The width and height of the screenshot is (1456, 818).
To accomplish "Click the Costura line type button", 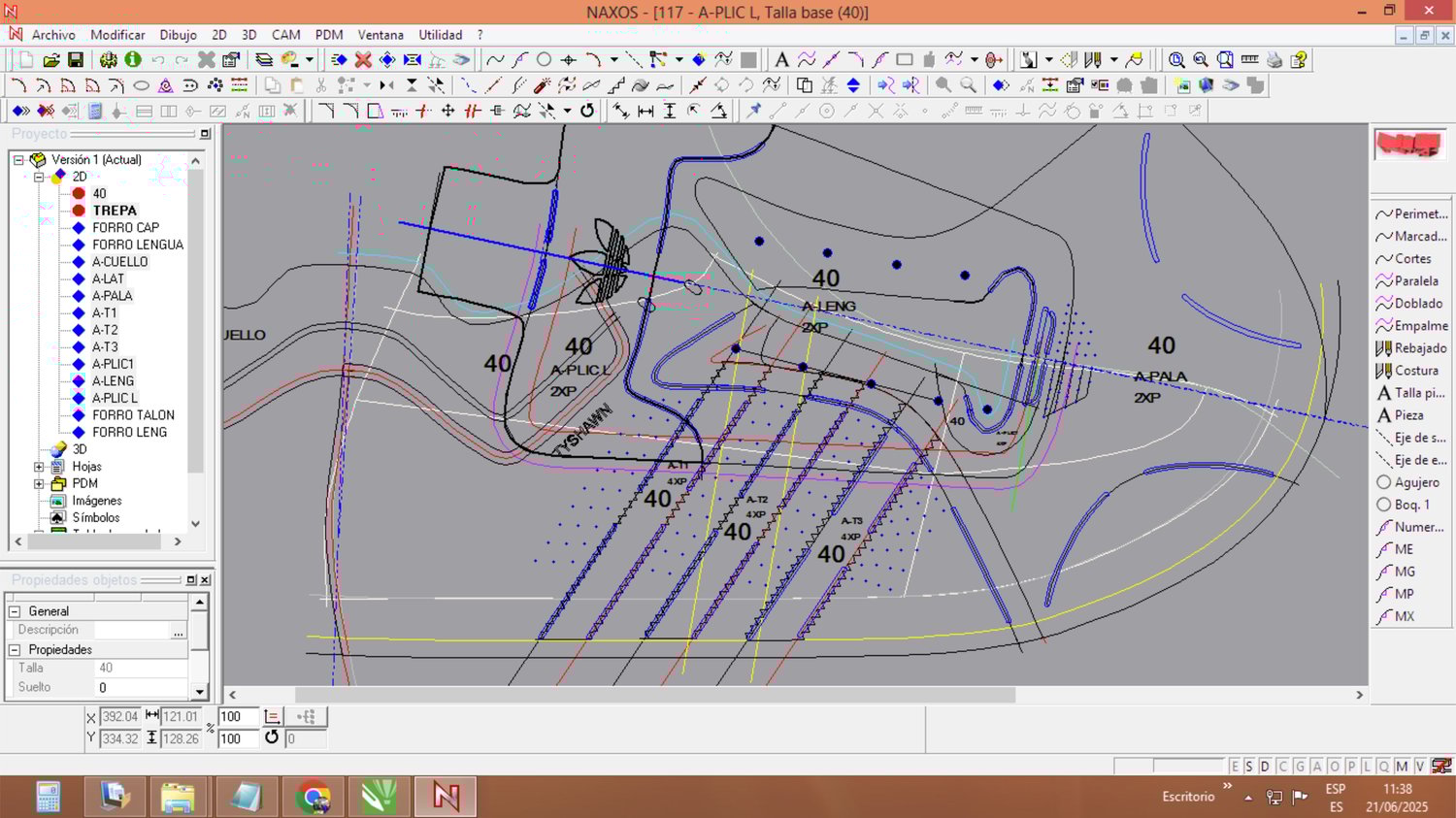I will (1411, 371).
